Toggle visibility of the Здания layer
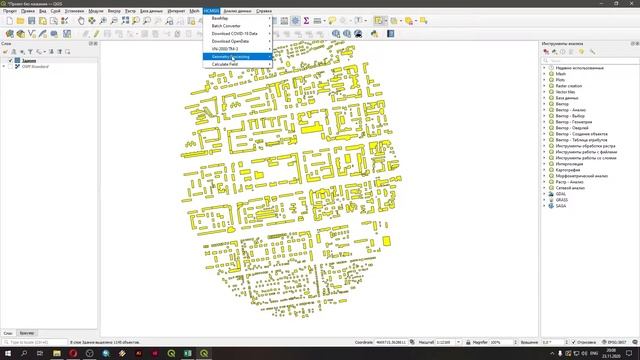Screen dimensions: 640x360 [x=11, y=60]
